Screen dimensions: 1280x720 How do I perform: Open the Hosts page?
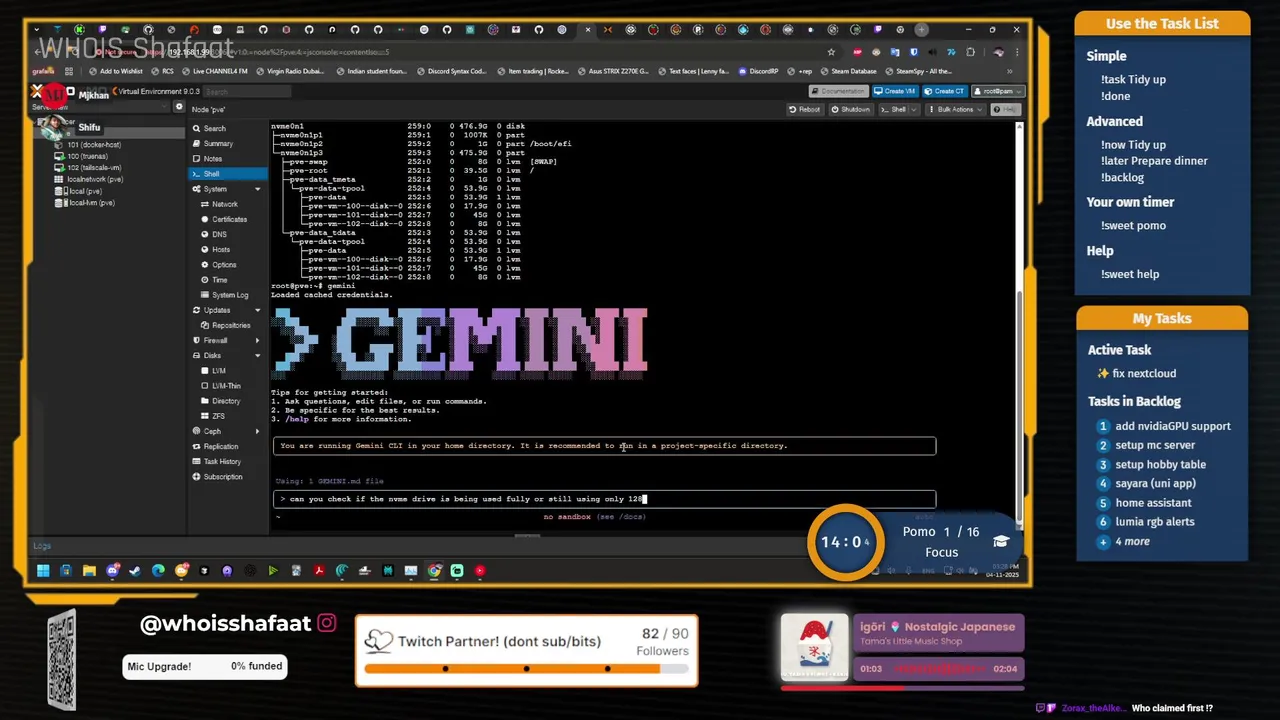(221, 249)
